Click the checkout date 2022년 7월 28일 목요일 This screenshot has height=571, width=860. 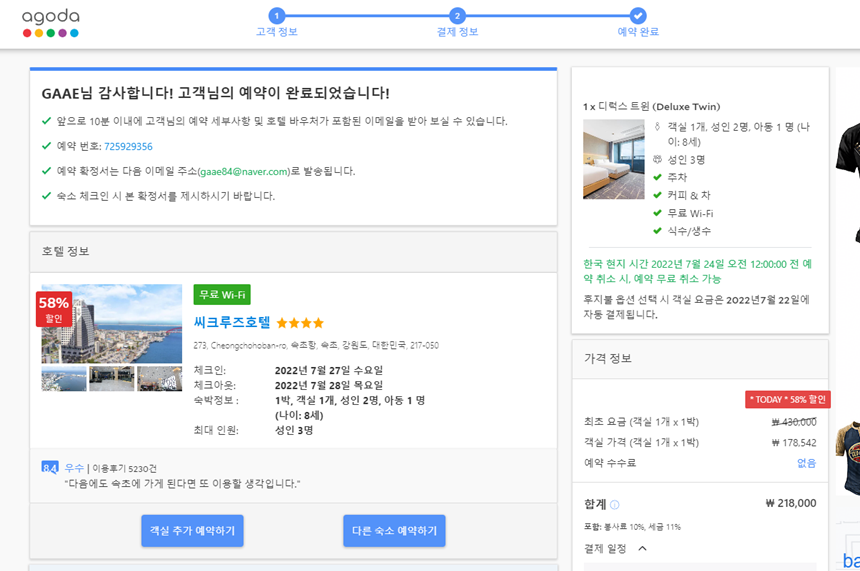(x=329, y=385)
